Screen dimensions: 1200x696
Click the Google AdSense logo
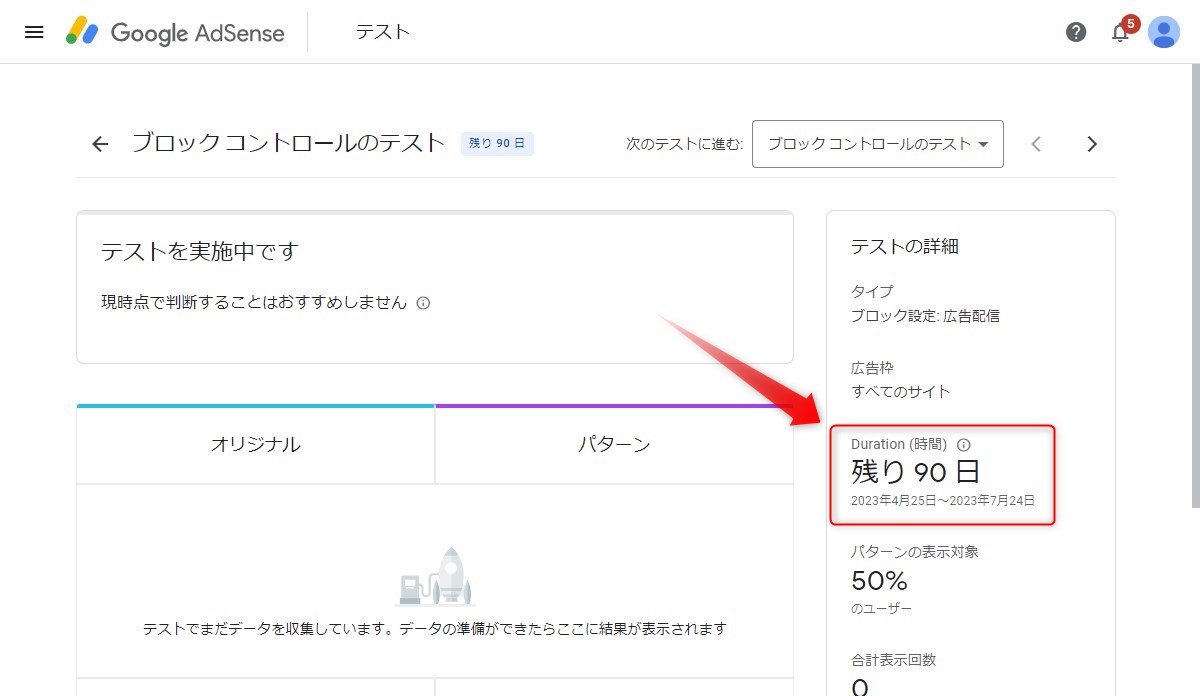tap(176, 32)
